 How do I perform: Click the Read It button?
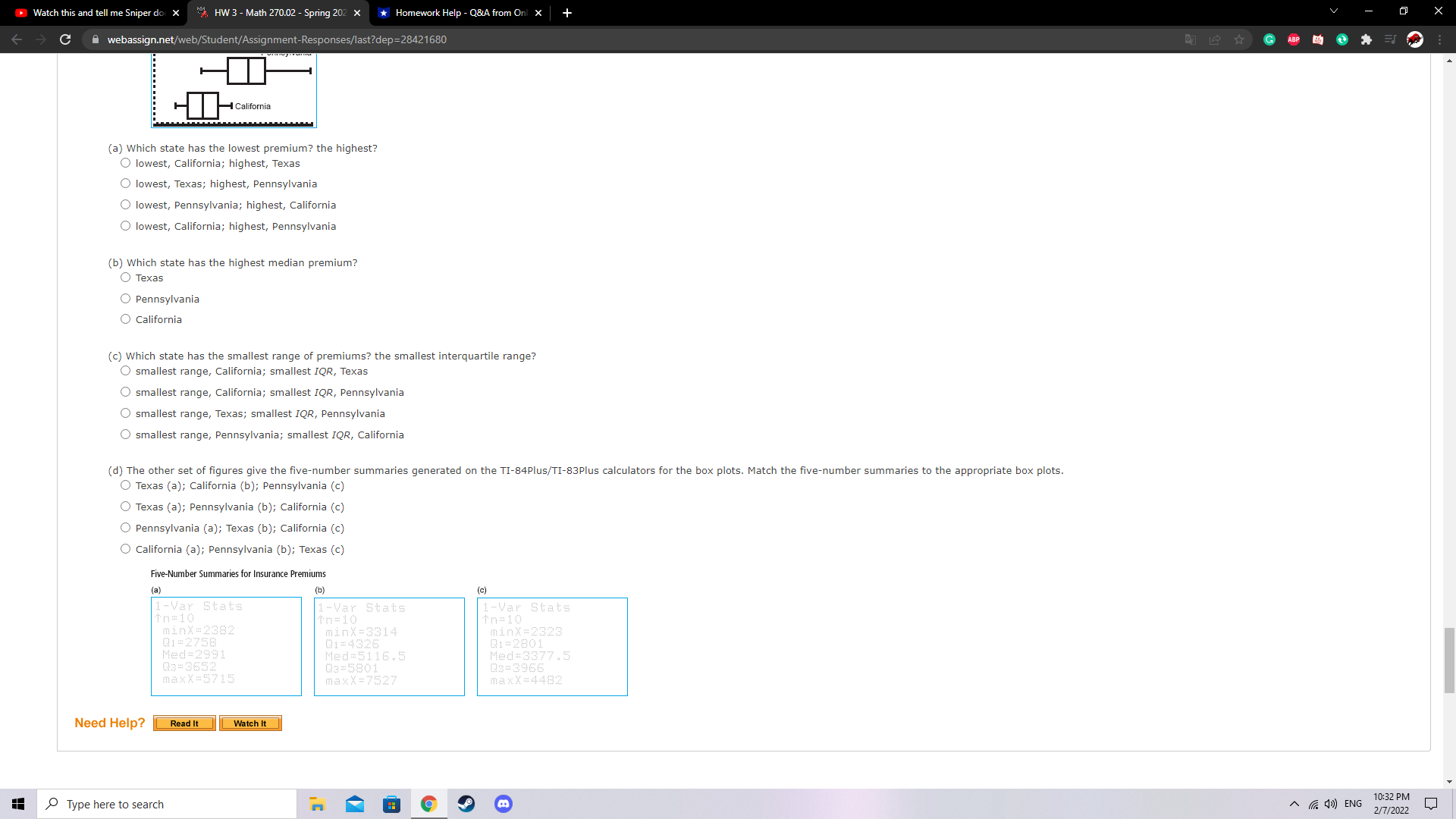pos(184,723)
